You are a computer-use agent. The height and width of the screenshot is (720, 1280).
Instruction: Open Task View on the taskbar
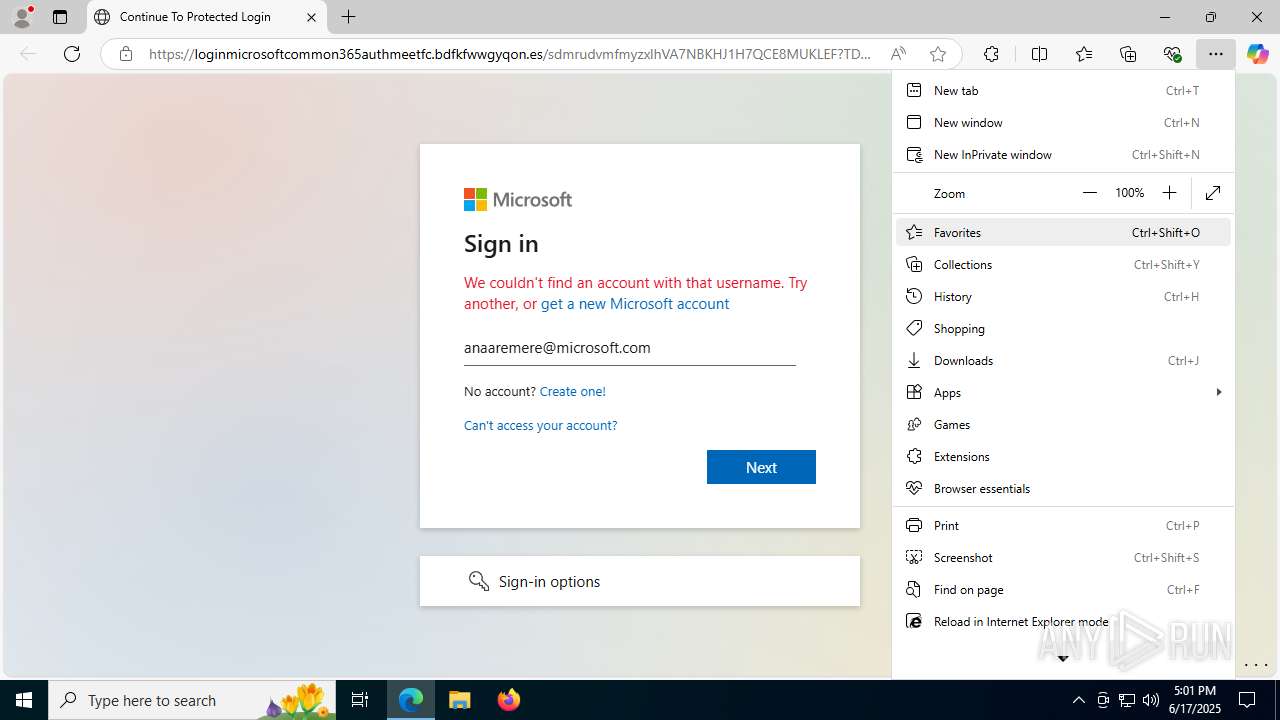(360, 700)
